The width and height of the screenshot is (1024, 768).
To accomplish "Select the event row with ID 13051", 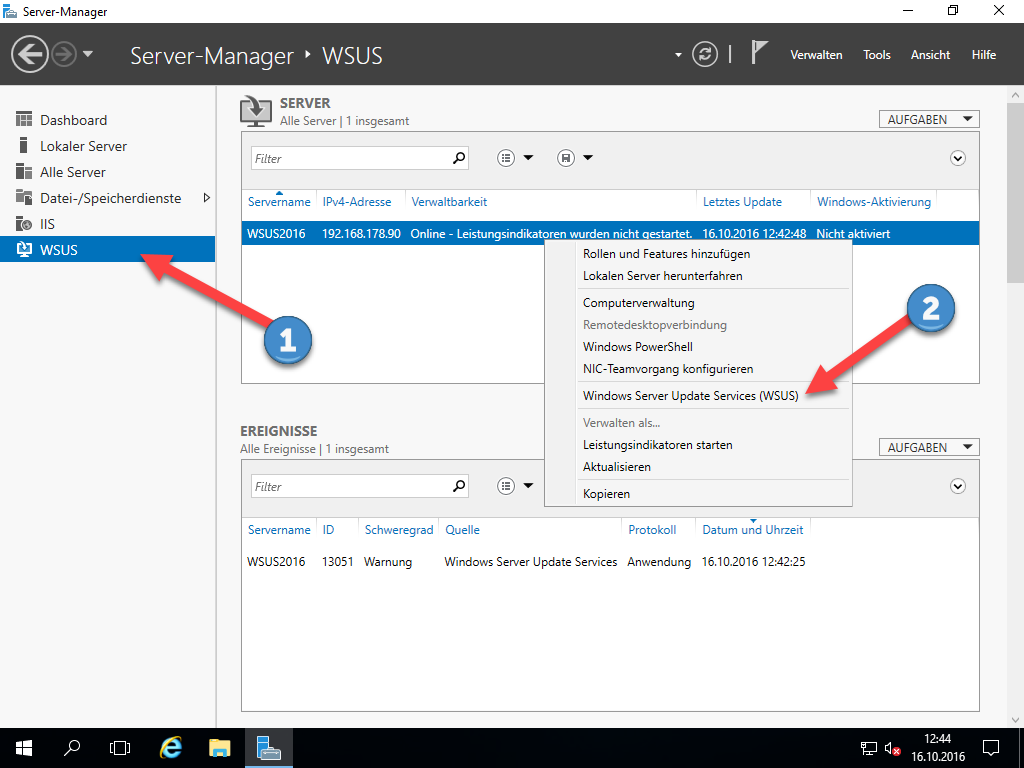I will pyautogui.click(x=610, y=562).
